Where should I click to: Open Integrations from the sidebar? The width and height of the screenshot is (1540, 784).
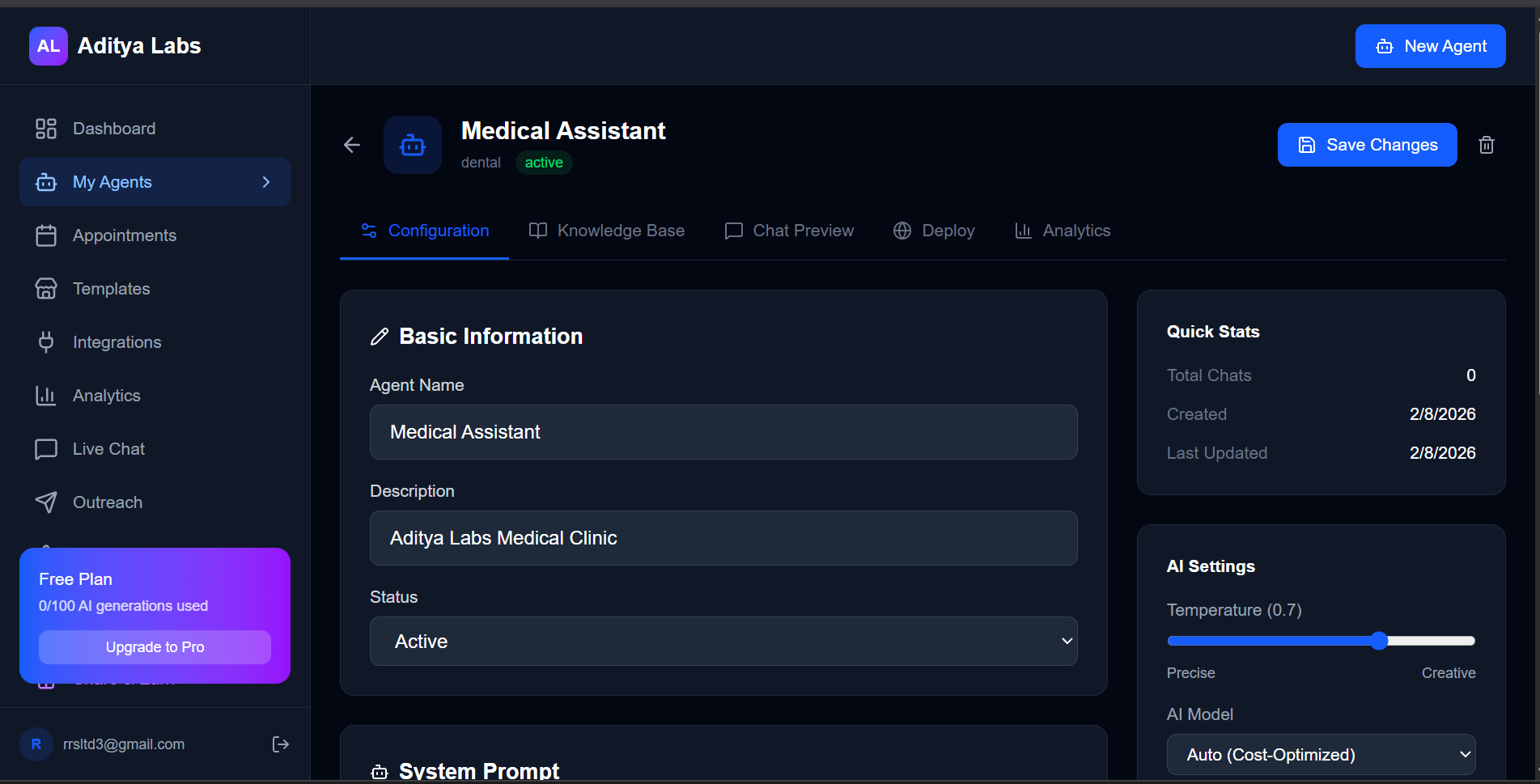point(155,342)
